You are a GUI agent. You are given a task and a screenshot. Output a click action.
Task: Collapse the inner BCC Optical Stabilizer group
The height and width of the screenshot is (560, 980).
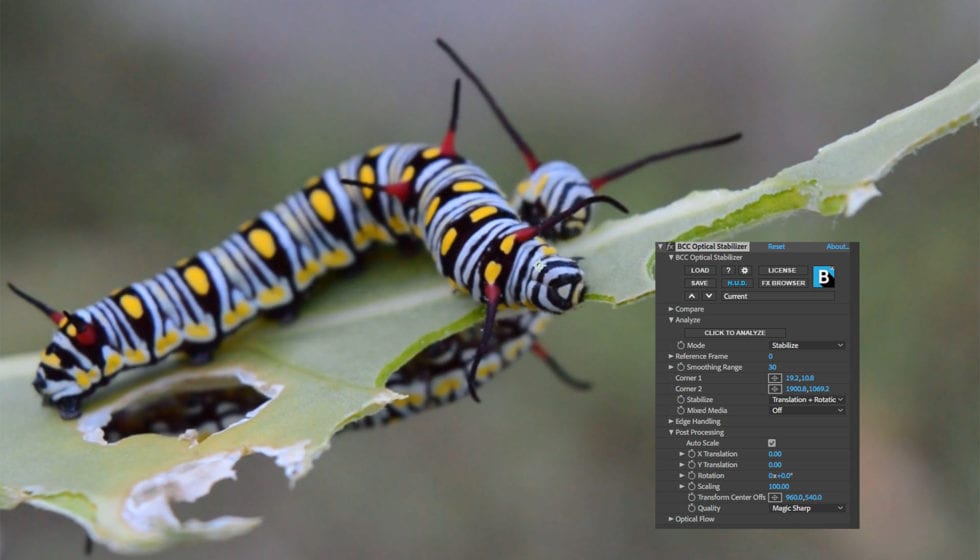coord(671,258)
